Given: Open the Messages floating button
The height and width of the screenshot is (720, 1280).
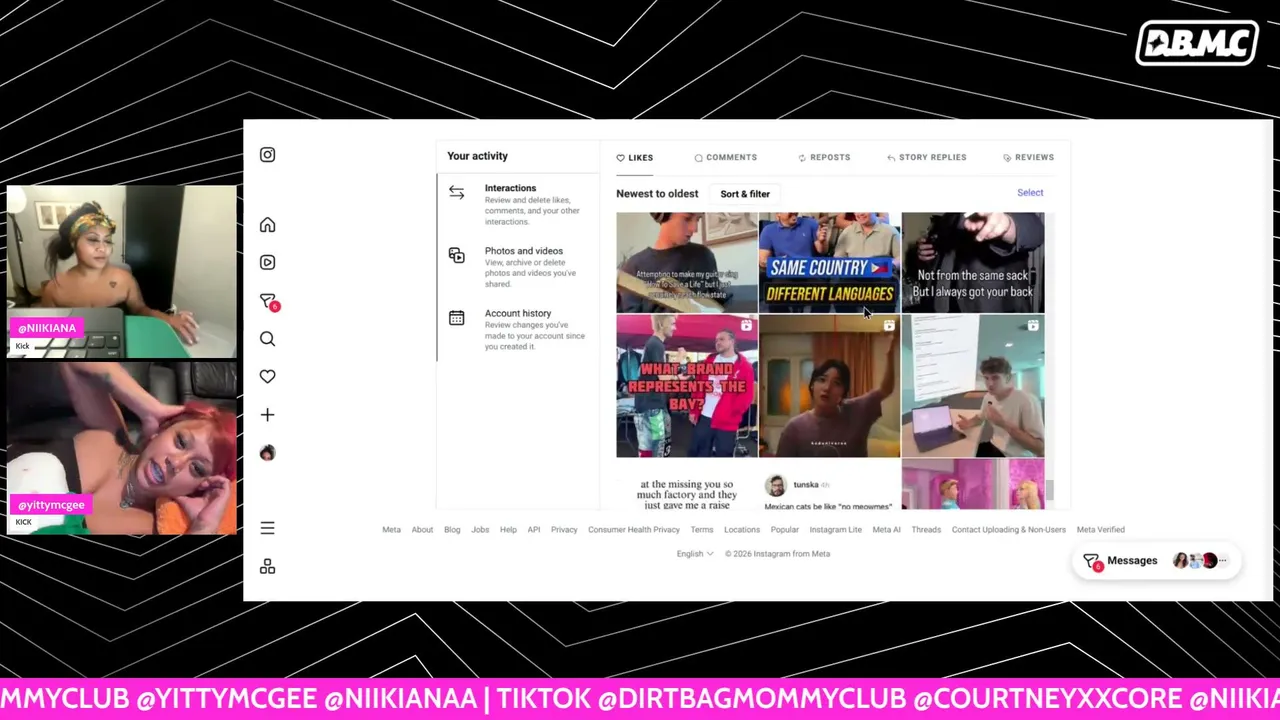Looking at the screenshot, I should [x=1156, y=561].
